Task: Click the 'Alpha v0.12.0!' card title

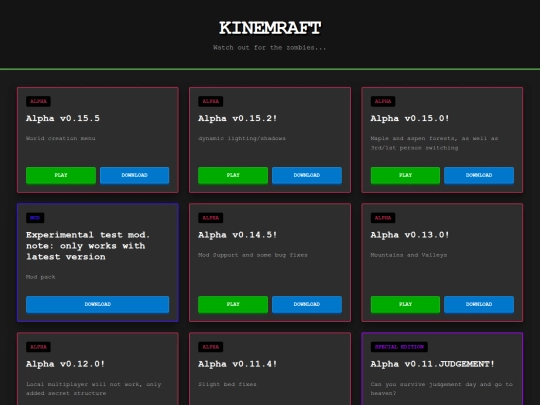Action: point(65,364)
